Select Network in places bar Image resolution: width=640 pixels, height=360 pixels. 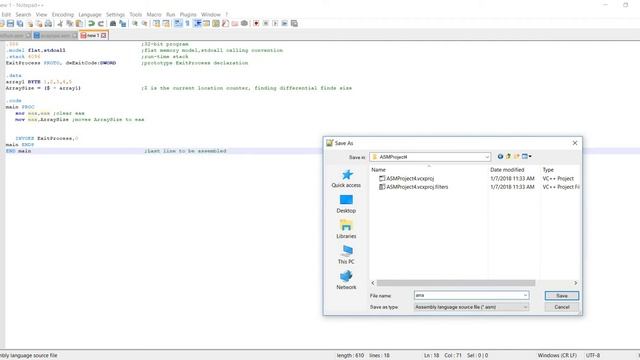point(346,281)
